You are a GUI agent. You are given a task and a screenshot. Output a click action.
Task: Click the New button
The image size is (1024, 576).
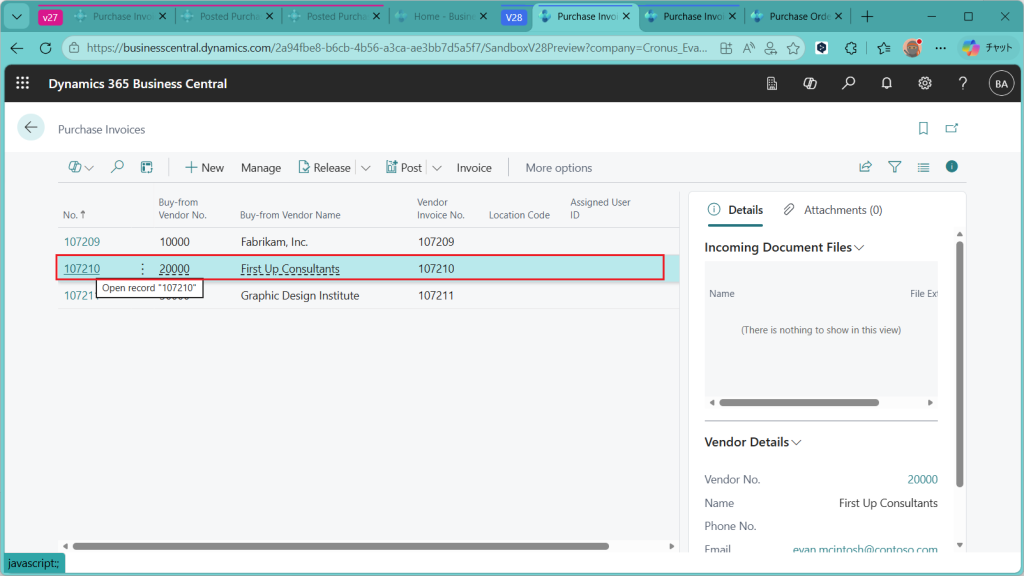(204, 168)
